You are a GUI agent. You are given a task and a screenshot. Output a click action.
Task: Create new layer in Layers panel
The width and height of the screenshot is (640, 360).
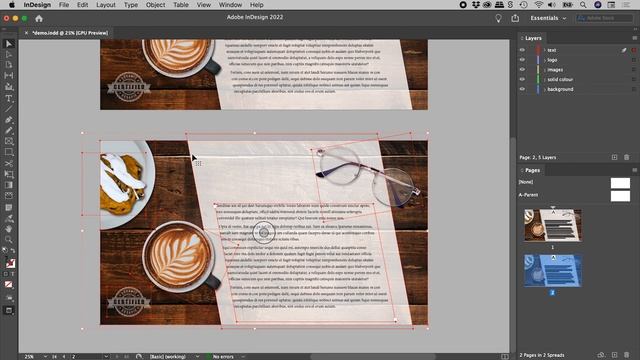click(x=614, y=157)
